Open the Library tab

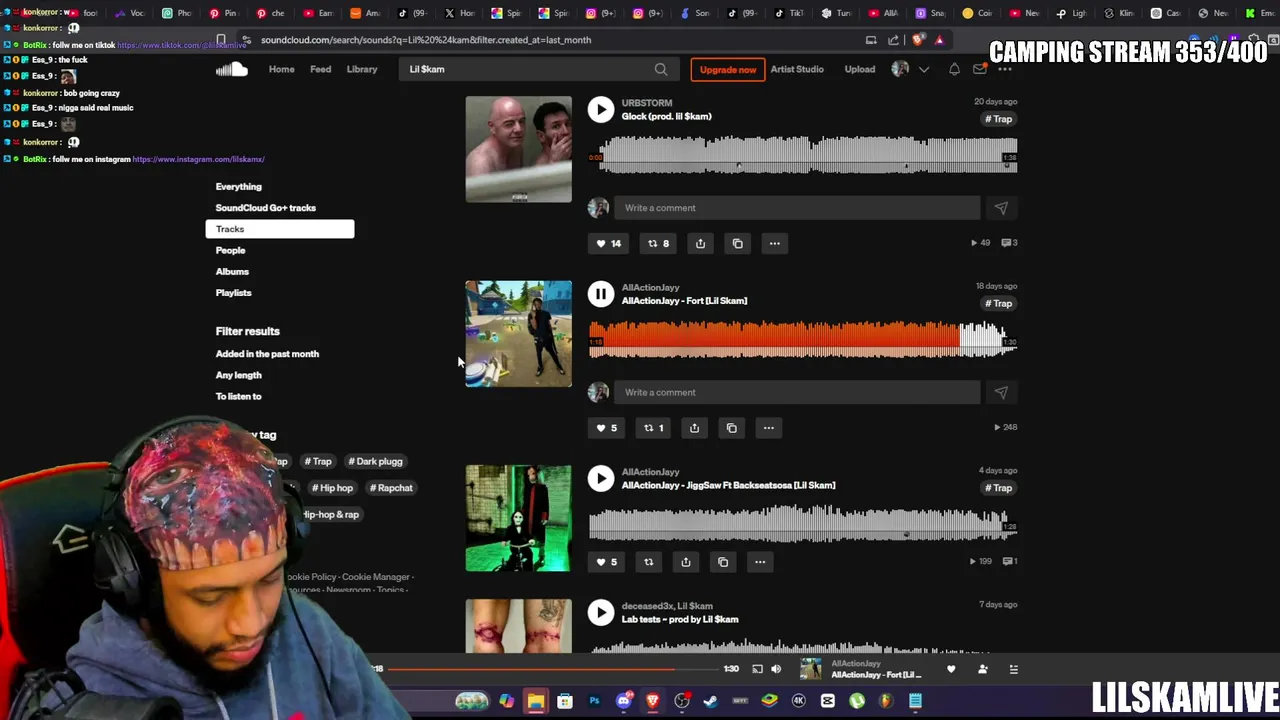pyautogui.click(x=362, y=69)
